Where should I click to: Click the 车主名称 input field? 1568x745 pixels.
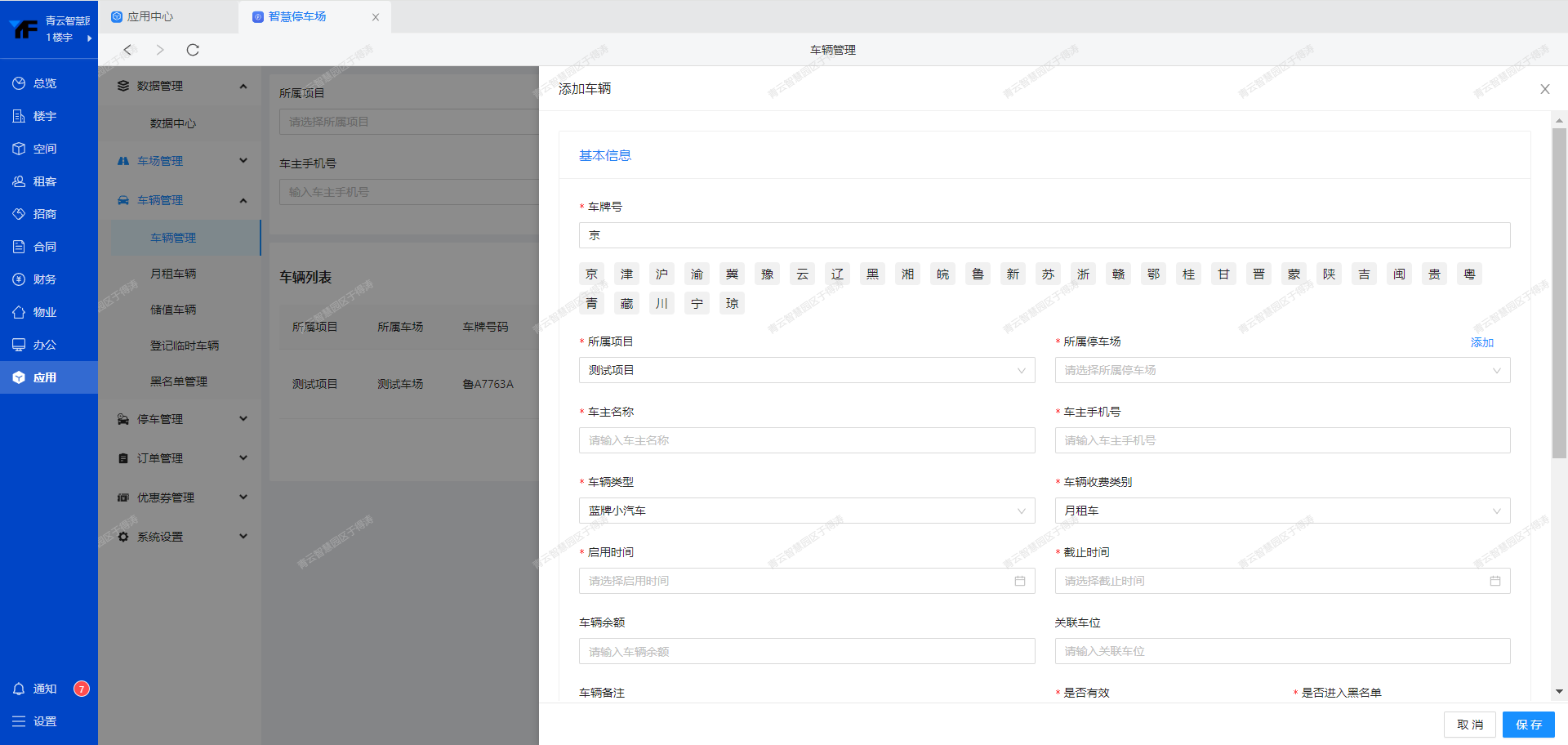pos(806,440)
